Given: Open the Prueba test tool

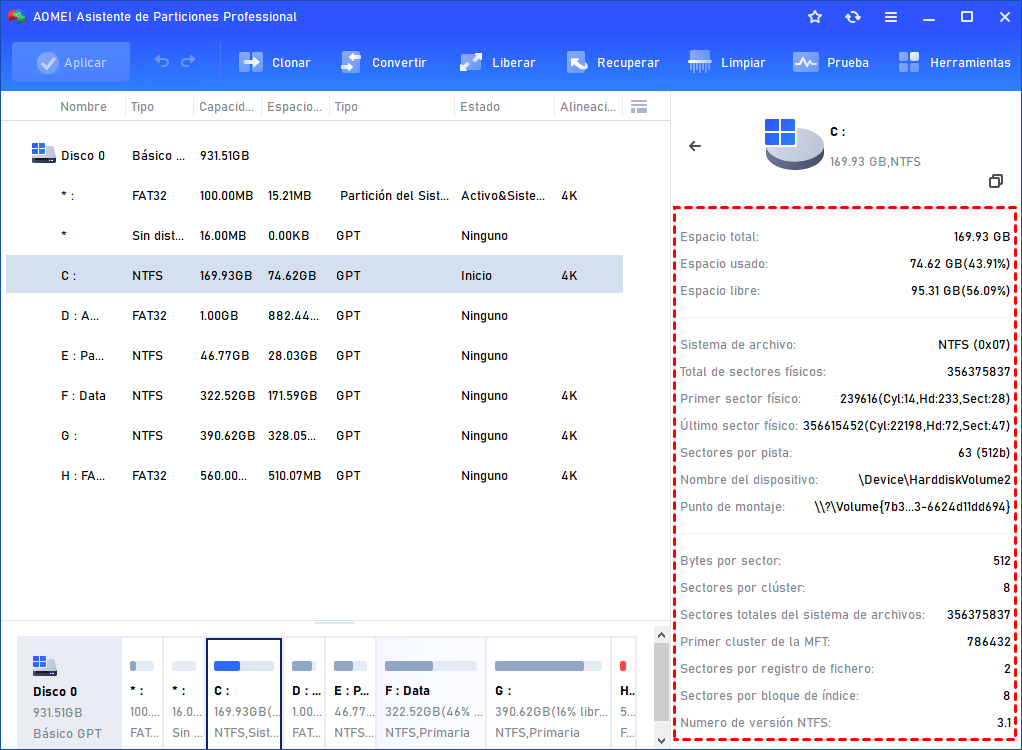Looking at the screenshot, I should 831,62.
